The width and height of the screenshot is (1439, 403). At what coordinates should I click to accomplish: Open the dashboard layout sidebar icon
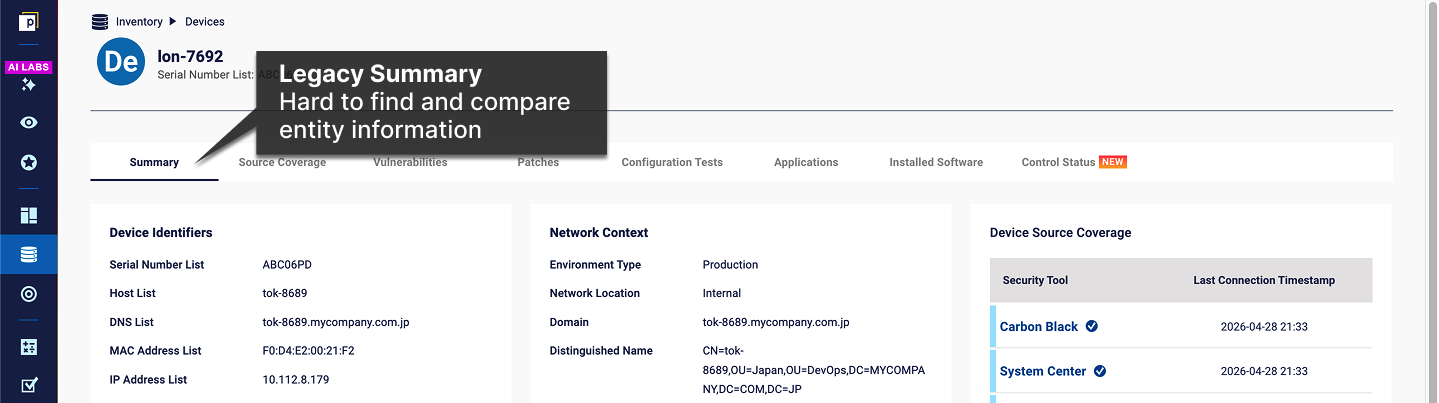(29, 216)
